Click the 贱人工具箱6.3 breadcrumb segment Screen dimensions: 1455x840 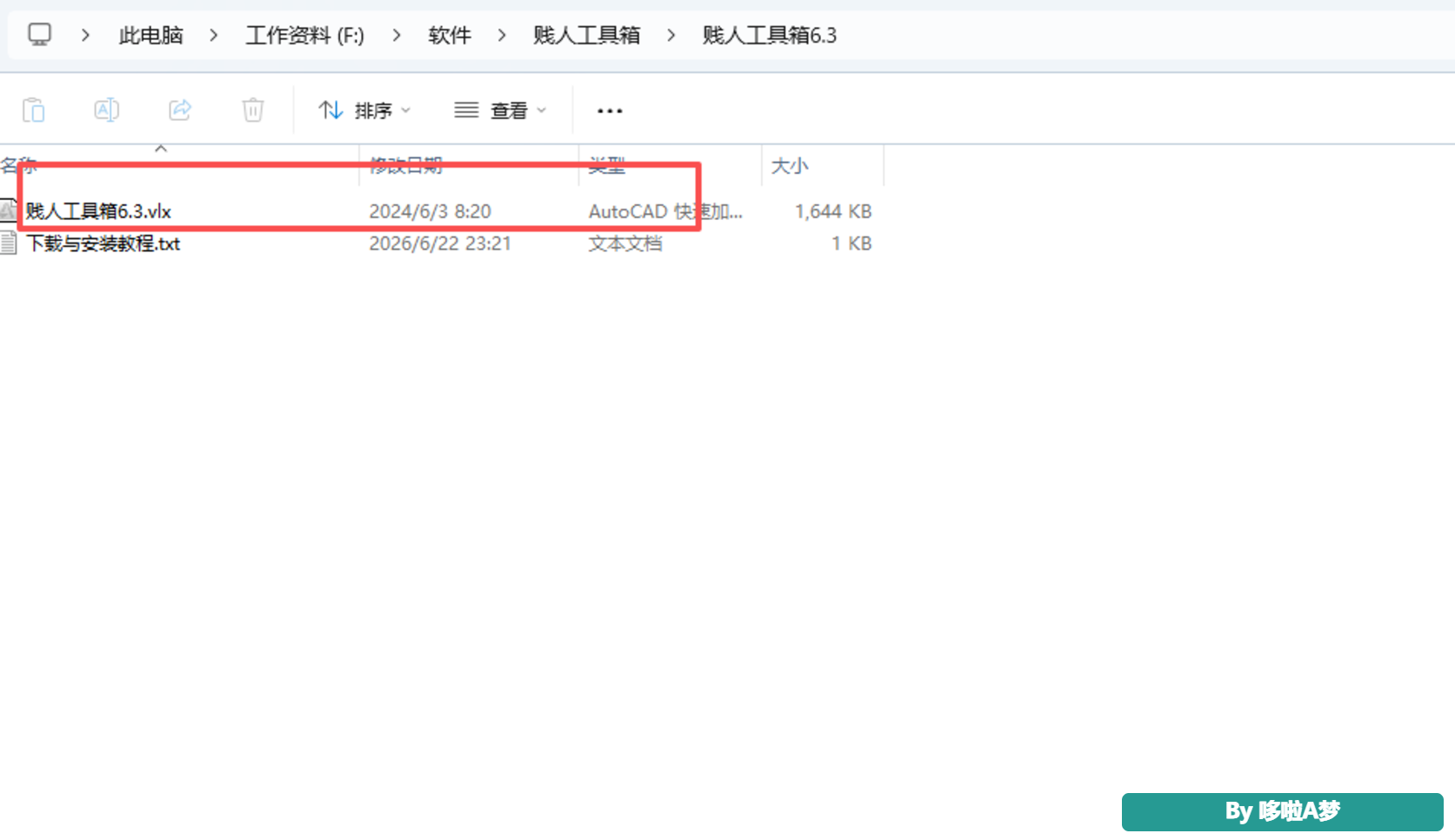769,36
